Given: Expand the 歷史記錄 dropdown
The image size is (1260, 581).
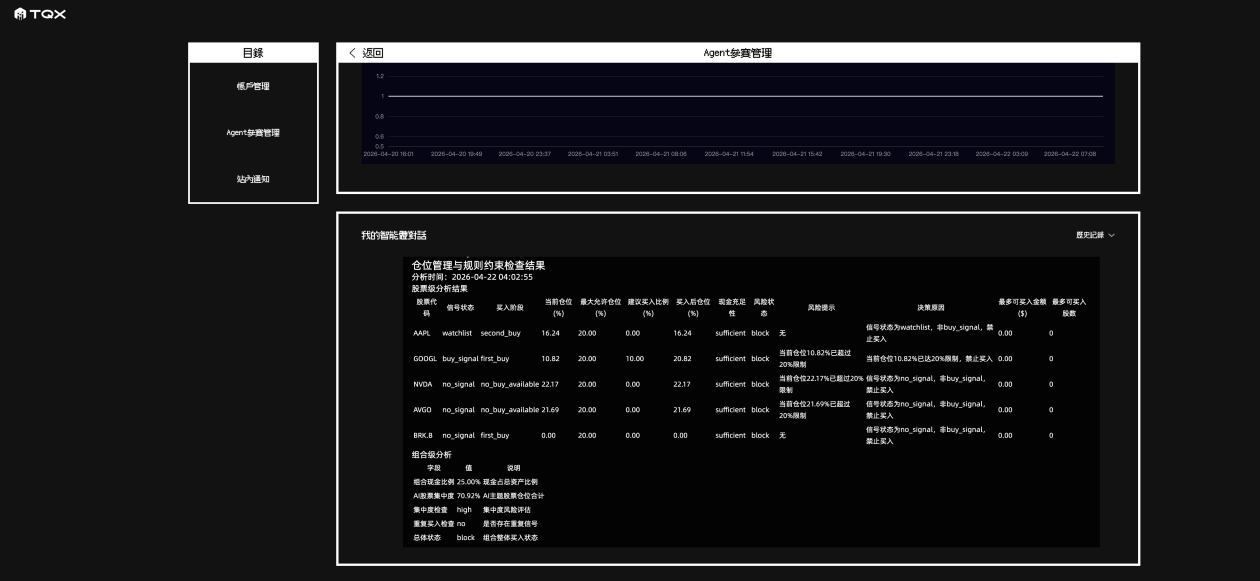Looking at the screenshot, I should [1090, 235].
